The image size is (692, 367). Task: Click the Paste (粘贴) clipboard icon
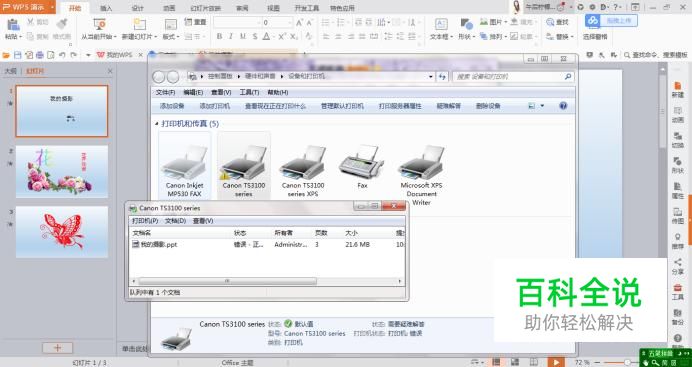[13, 24]
